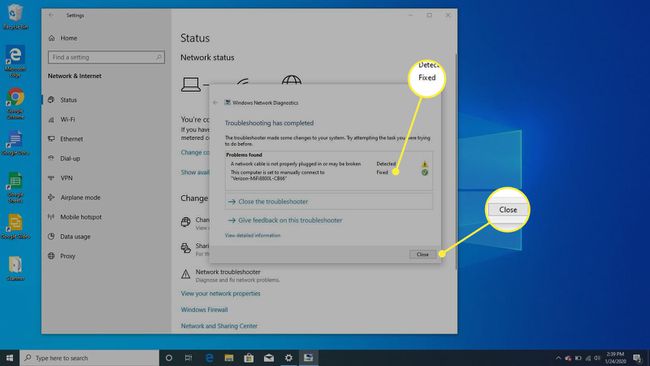Open Recycle Bin desktop icon
Viewport: 650px width, 366px height.
coord(15,17)
